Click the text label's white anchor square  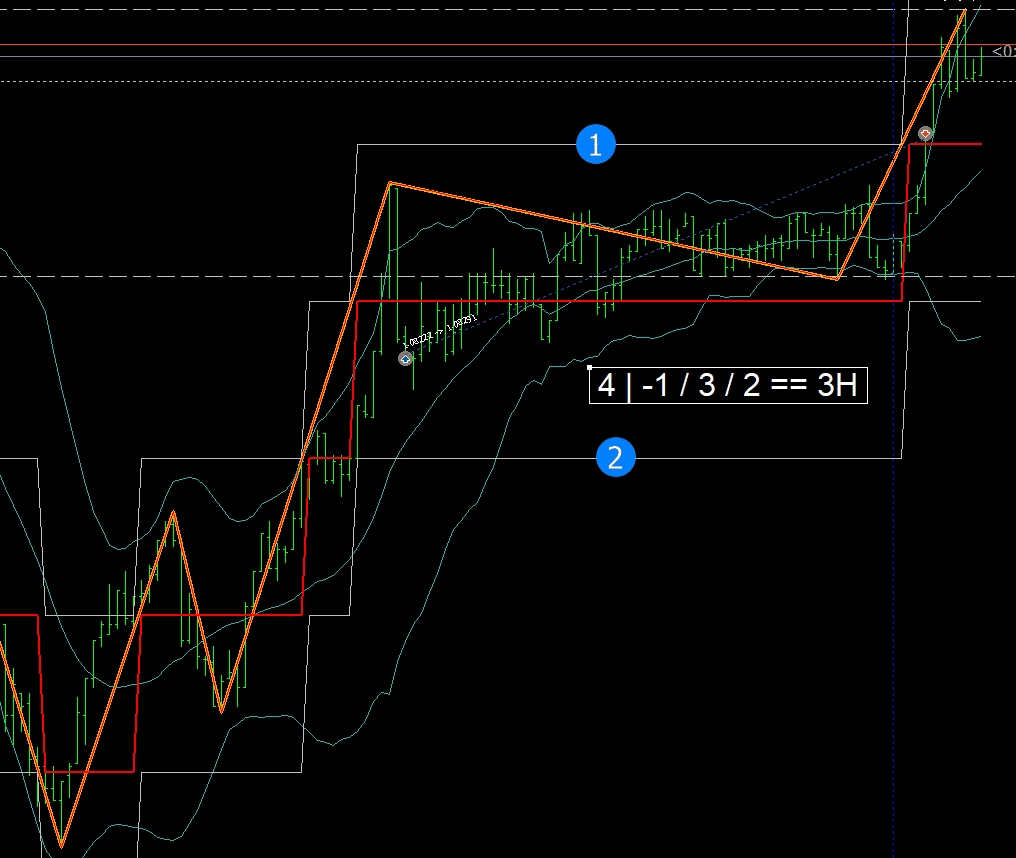590,368
